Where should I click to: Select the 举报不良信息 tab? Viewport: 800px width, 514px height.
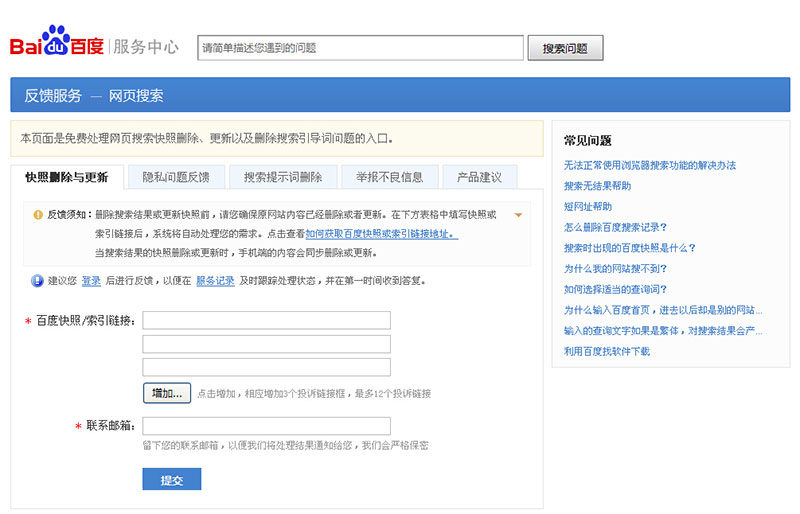pyautogui.click(x=389, y=177)
